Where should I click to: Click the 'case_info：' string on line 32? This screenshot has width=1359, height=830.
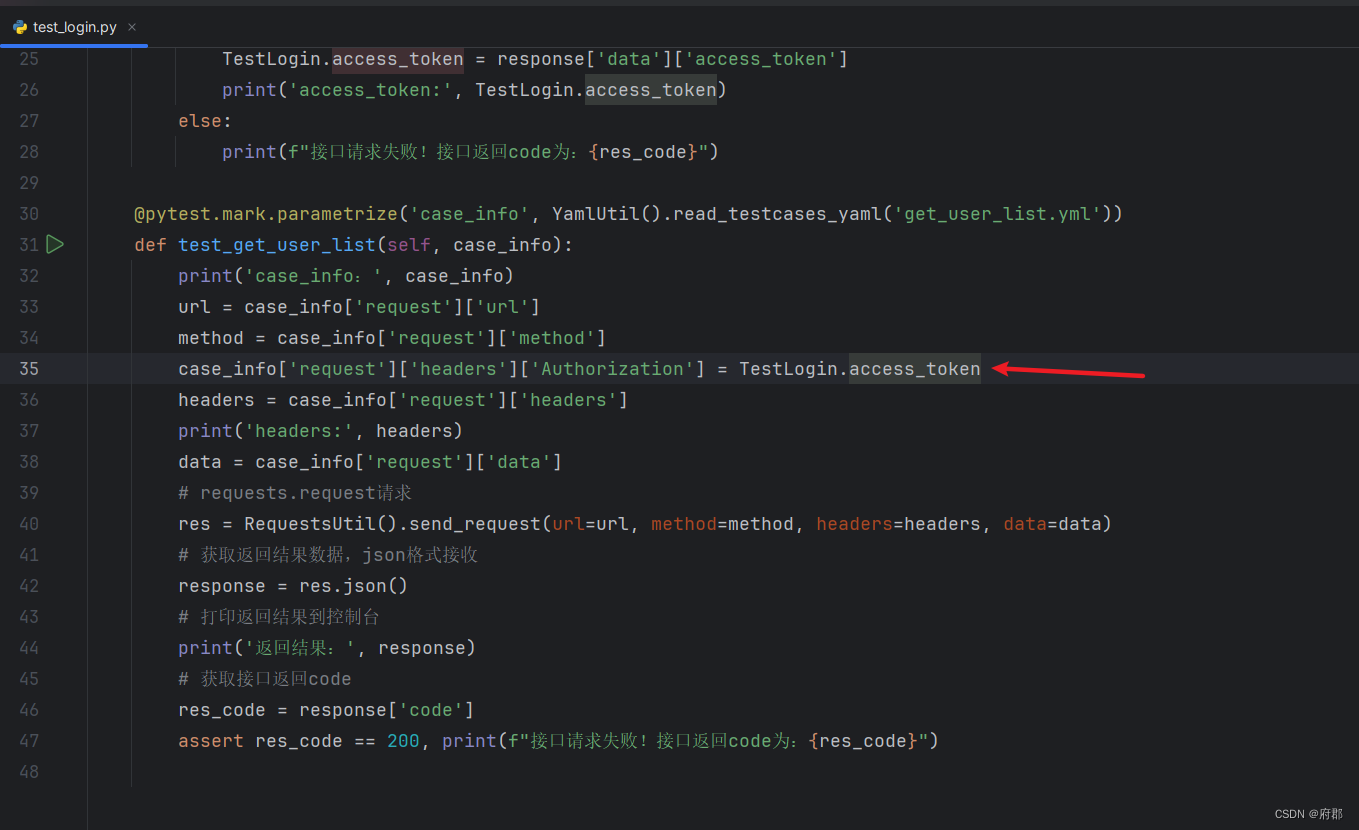tap(315, 276)
